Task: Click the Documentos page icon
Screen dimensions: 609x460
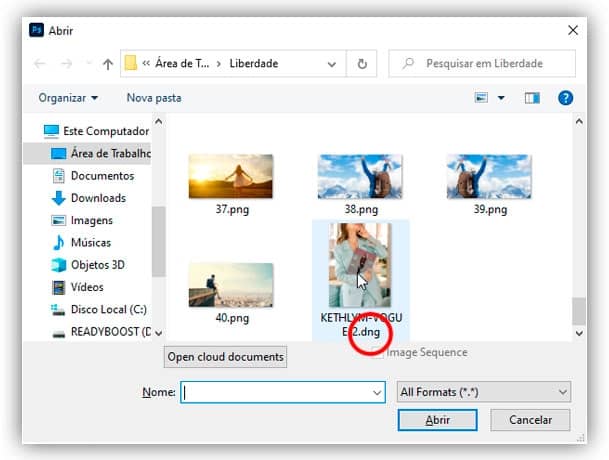Action: 59,176
